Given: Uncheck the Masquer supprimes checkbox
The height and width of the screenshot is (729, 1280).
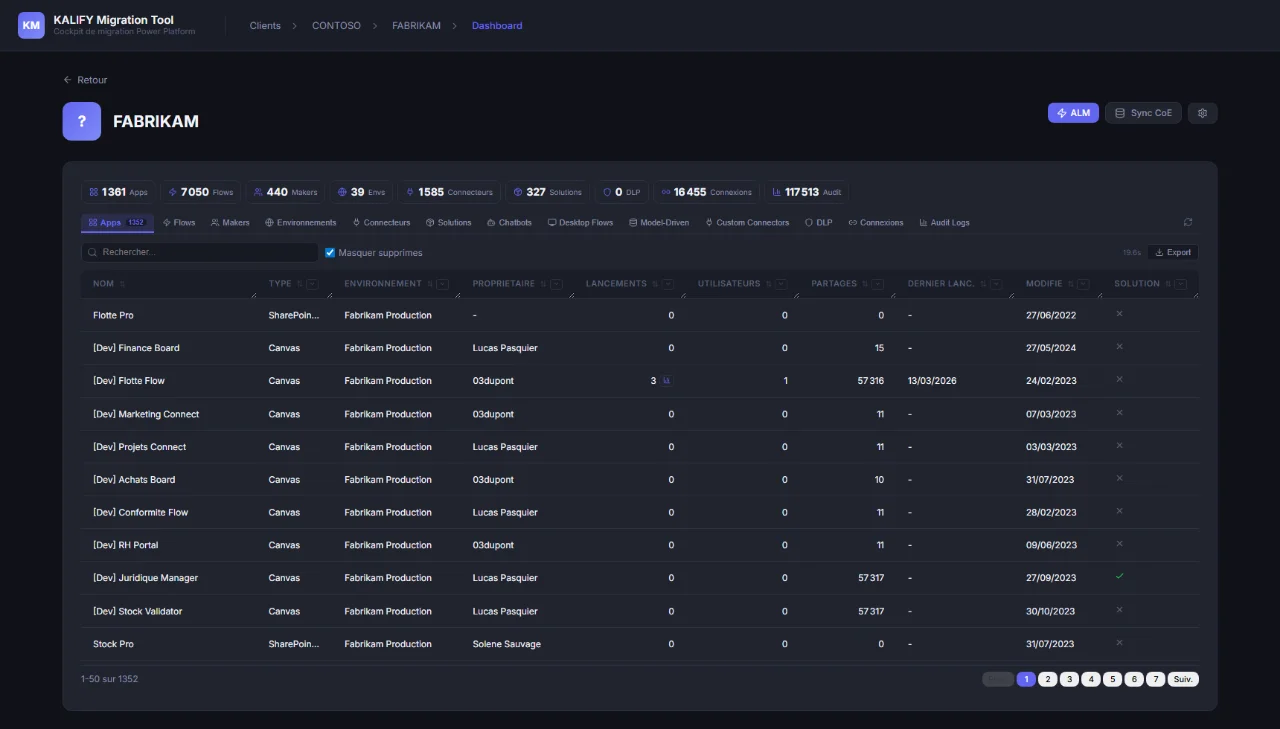Looking at the screenshot, I should click(330, 253).
